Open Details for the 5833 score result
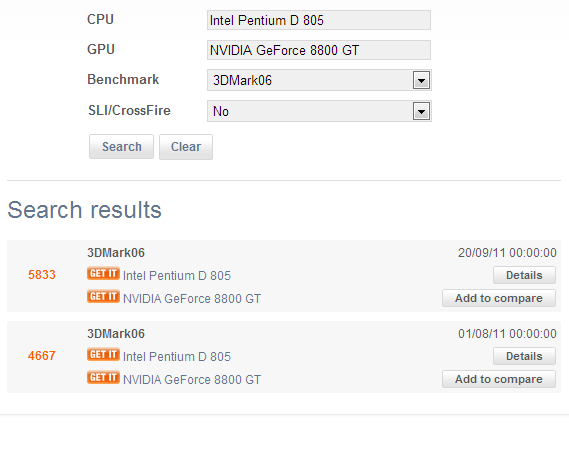The width and height of the screenshot is (569, 466). (x=524, y=275)
